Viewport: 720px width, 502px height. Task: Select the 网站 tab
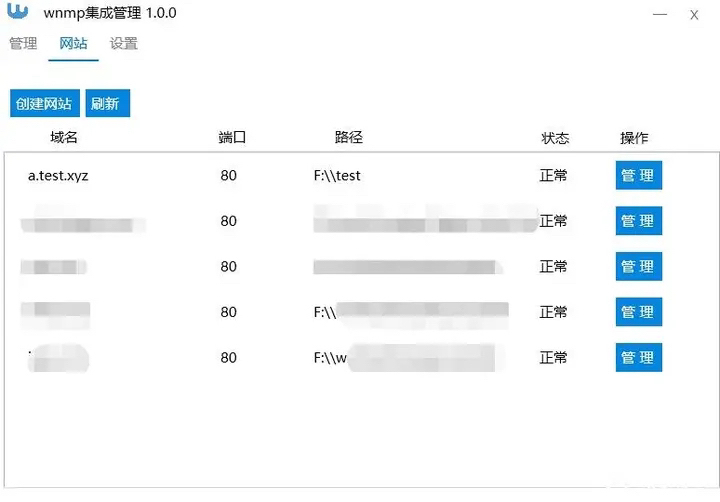(73, 44)
